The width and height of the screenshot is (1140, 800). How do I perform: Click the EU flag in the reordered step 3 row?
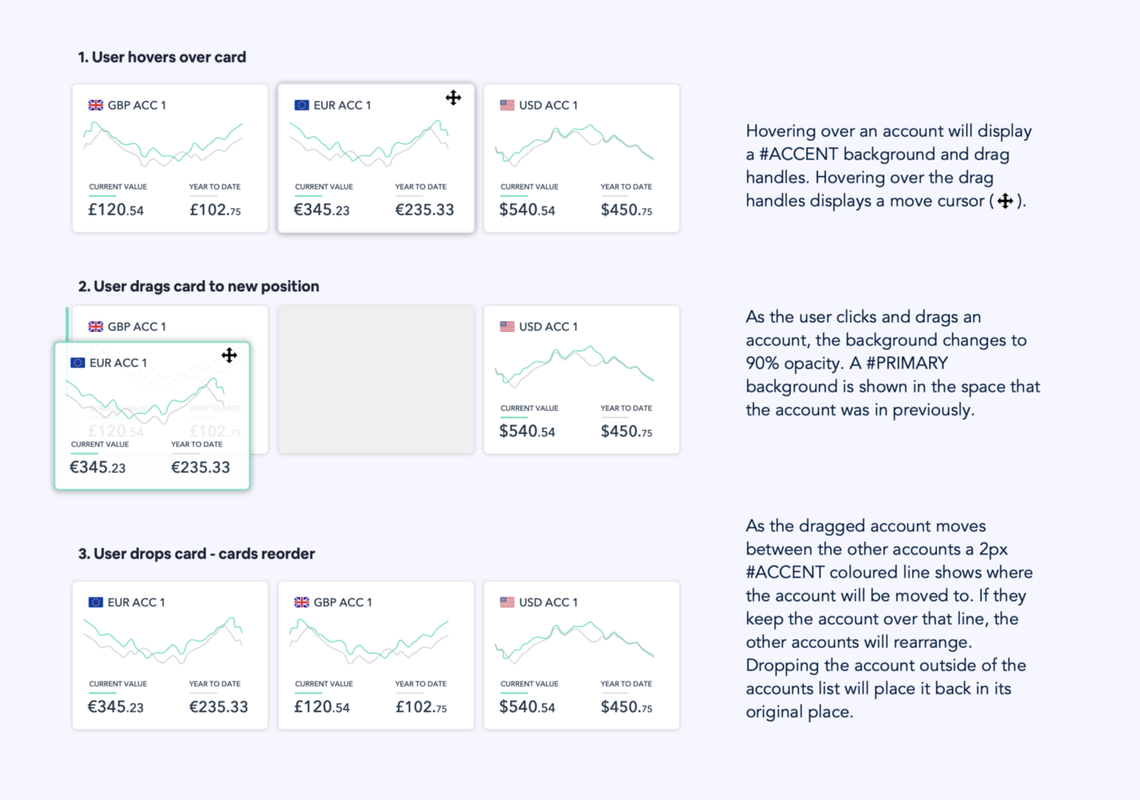point(96,602)
